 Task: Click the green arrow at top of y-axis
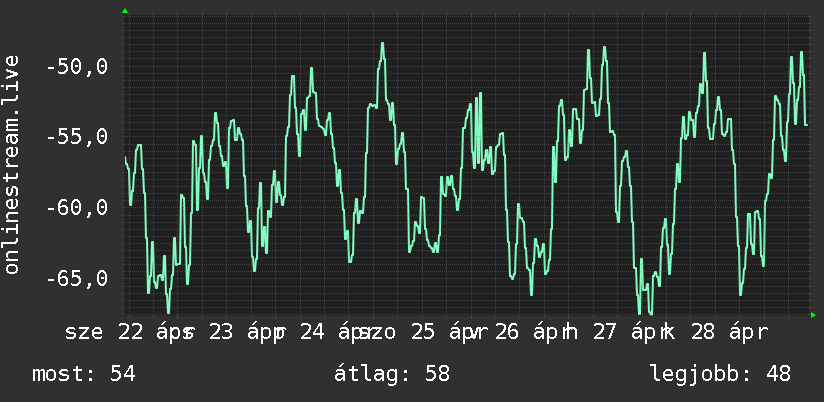click(x=125, y=11)
